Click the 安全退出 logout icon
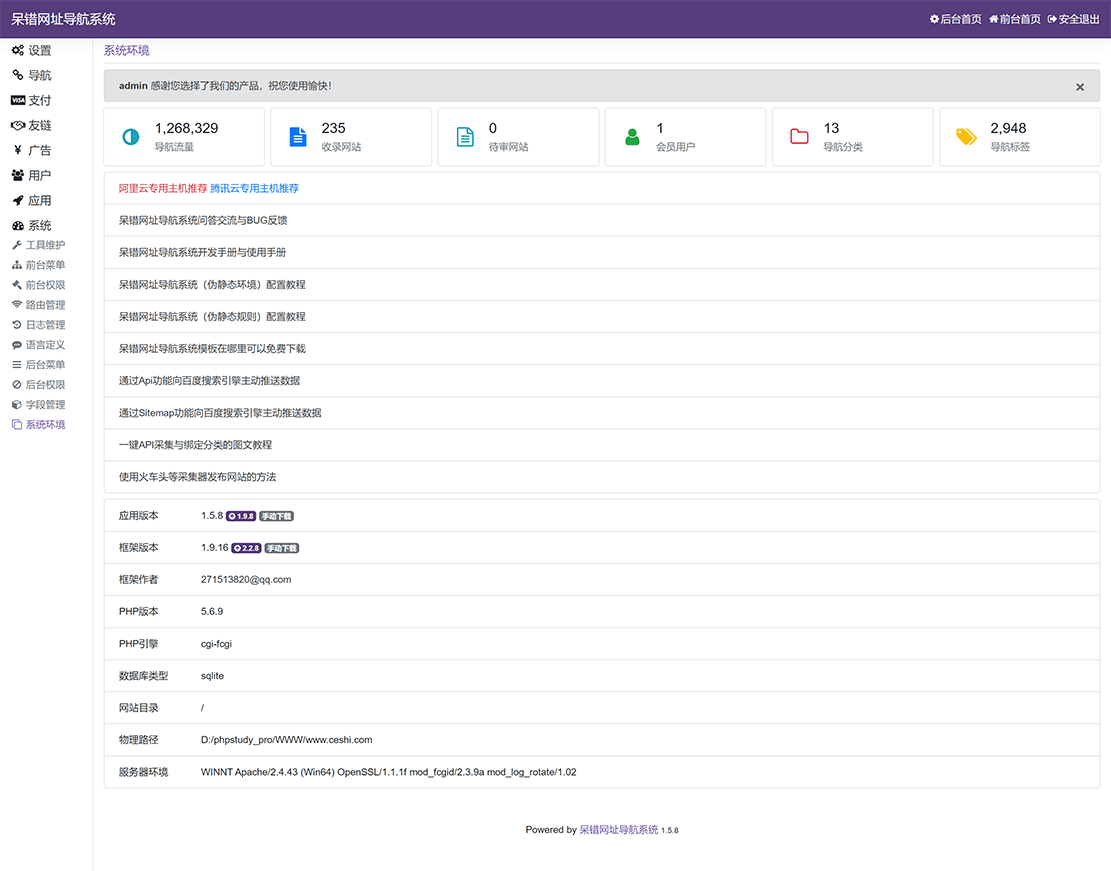 tap(1052, 19)
